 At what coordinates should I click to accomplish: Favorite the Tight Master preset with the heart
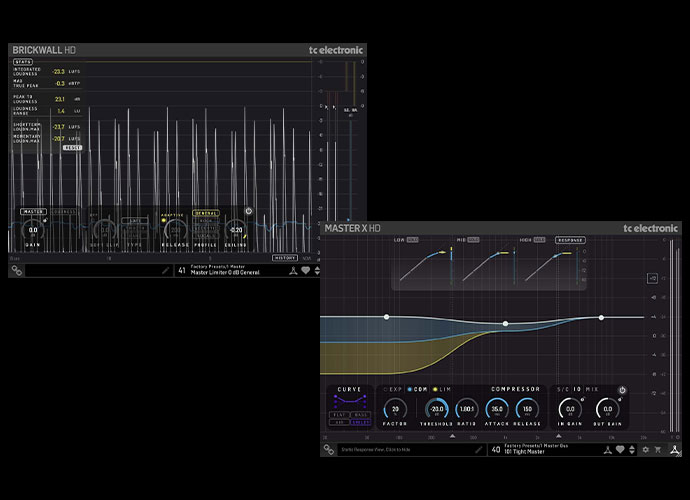click(620, 449)
